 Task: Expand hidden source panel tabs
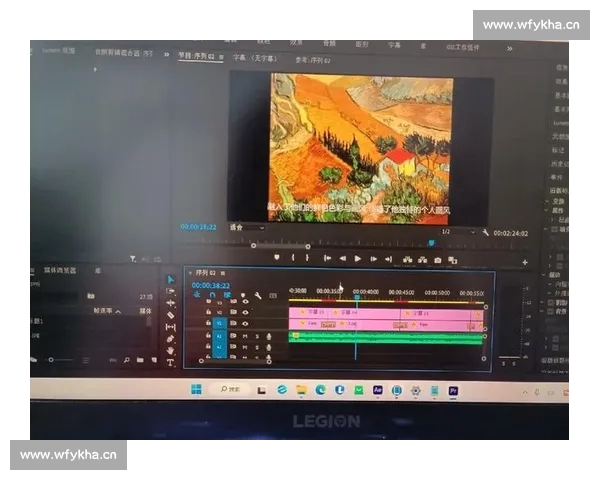pos(166,55)
